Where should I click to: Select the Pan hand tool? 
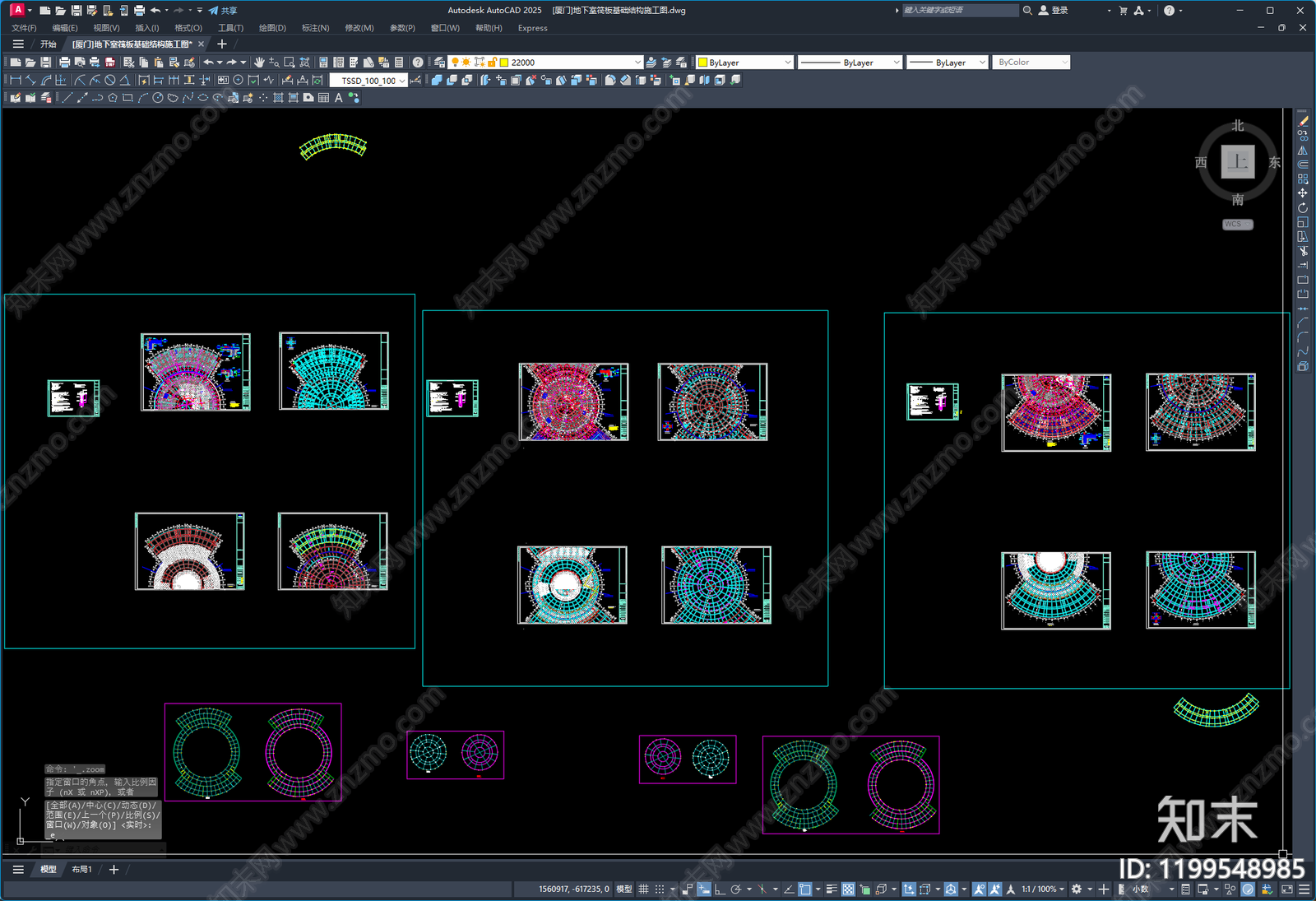click(x=259, y=63)
